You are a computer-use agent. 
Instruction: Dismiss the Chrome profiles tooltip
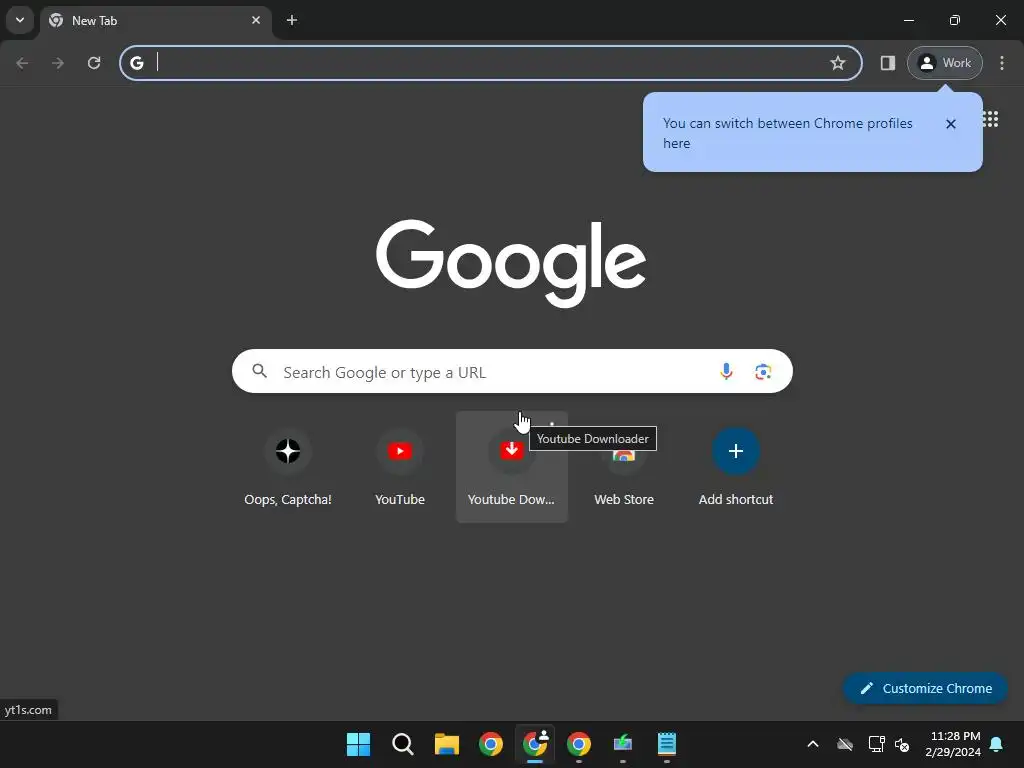click(951, 124)
